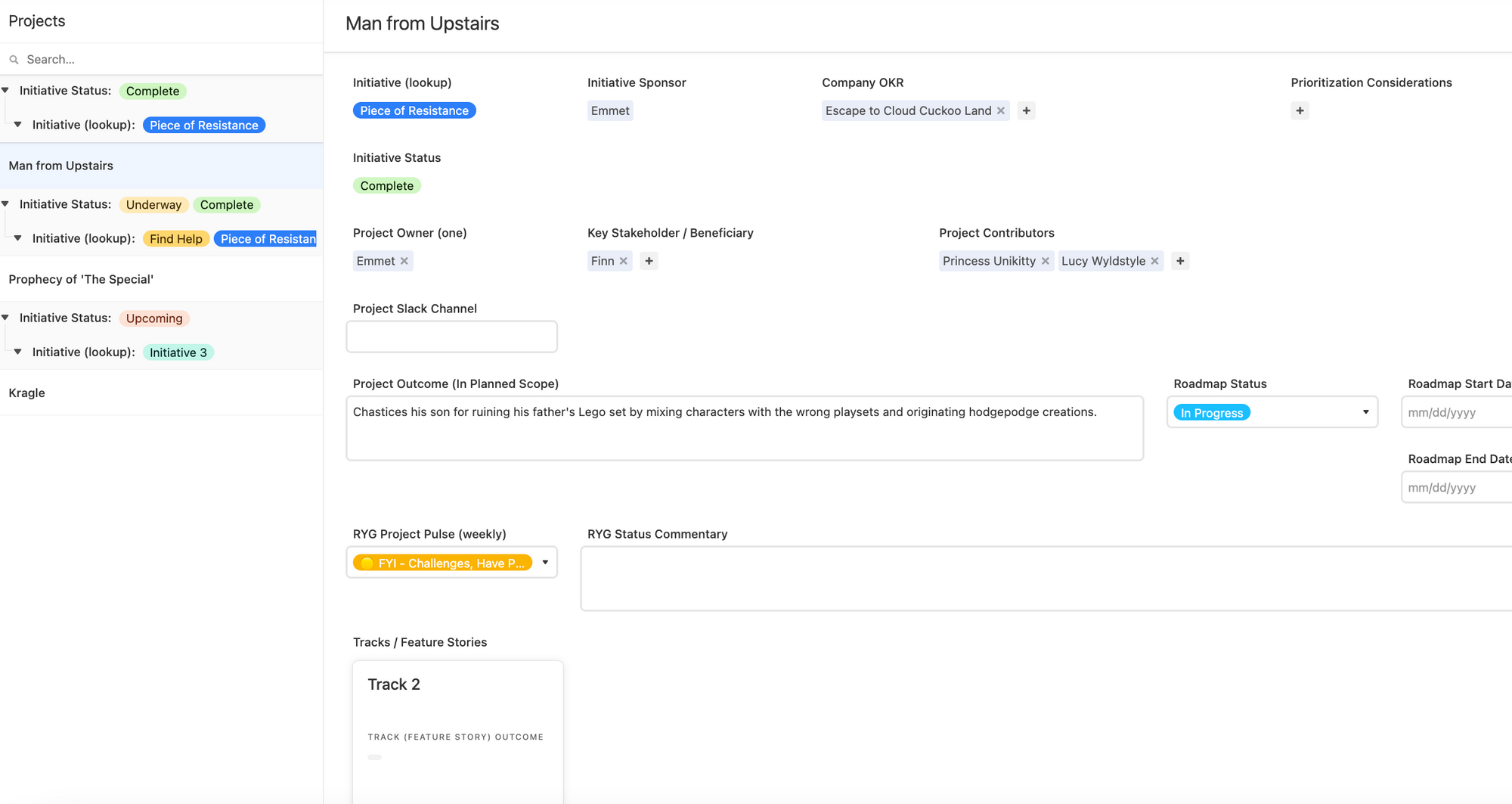Click the Find Help tag in sidebar

(x=176, y=238)
